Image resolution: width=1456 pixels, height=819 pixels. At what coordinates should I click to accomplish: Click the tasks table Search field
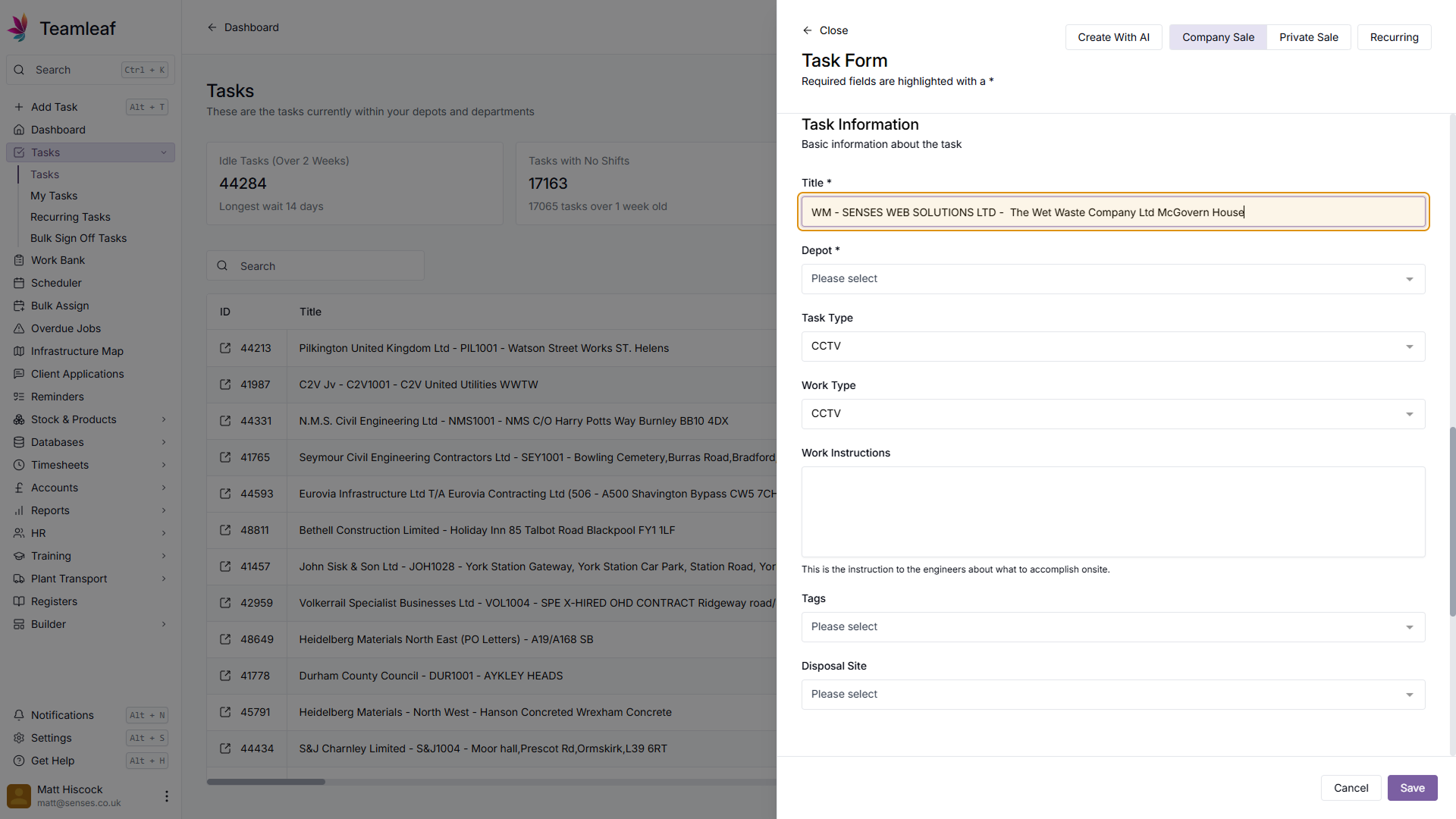tap(315, 266)
